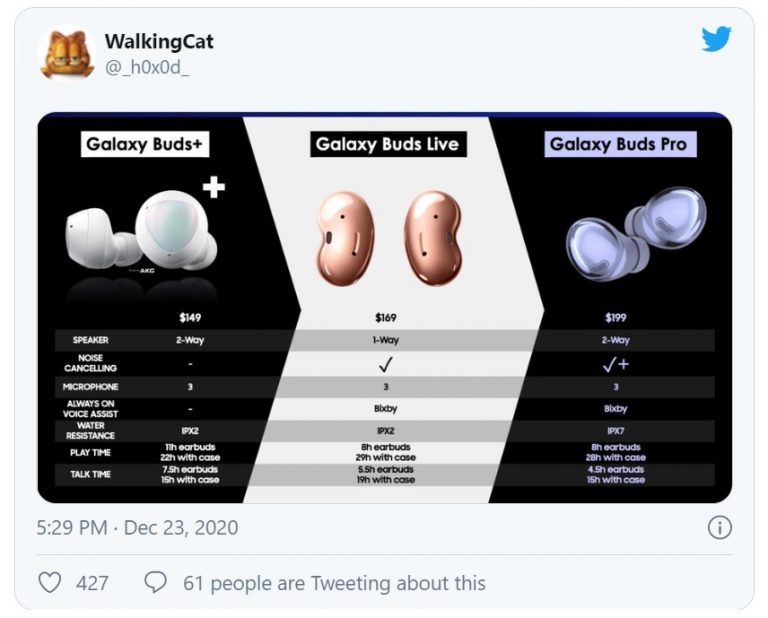Like the tweet with the heart icon
The height and width of the screenshot is (618, 768).
(x=49, y=582)
